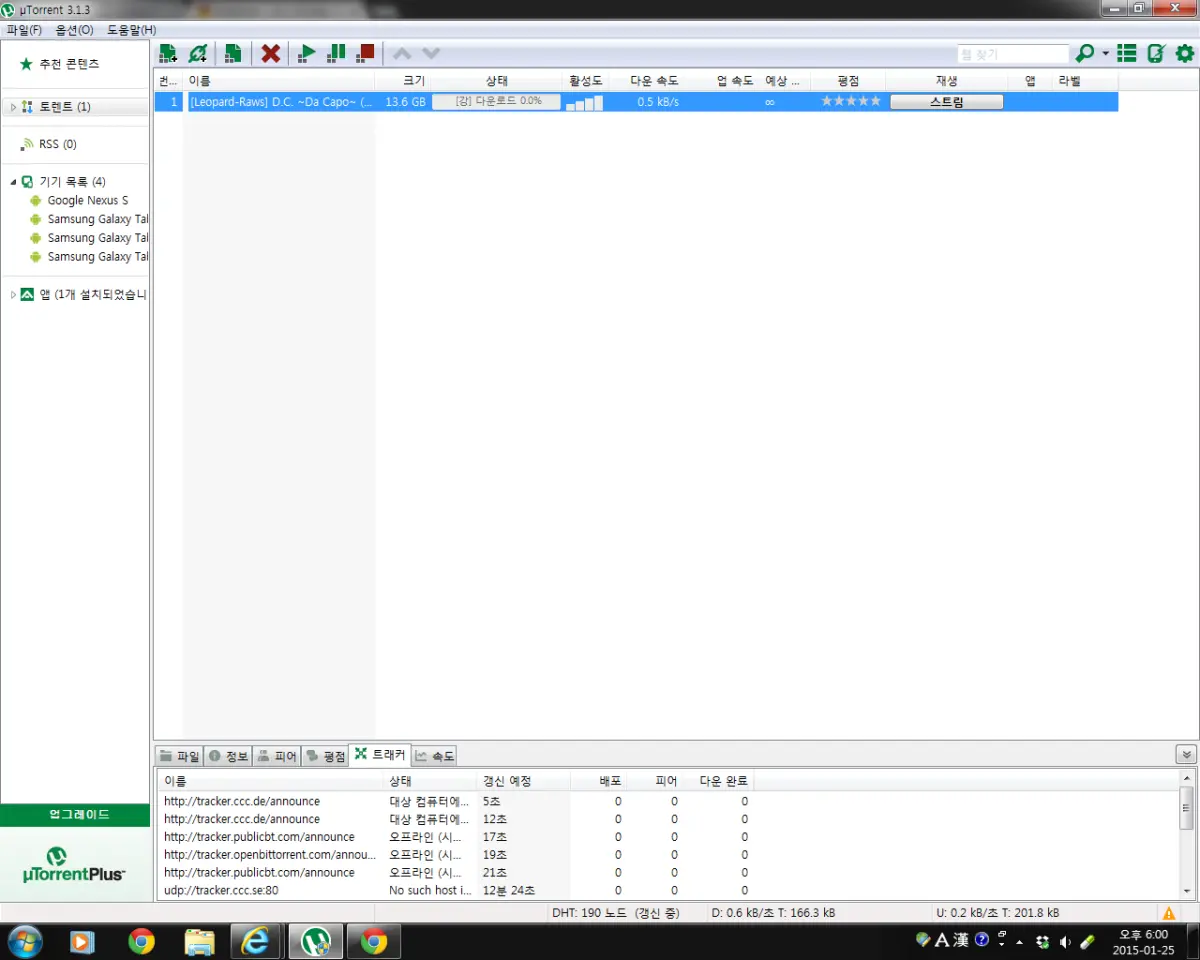1200x960 pixels.
Task: Click the Dropbox tray icon
Action: 1043,941
